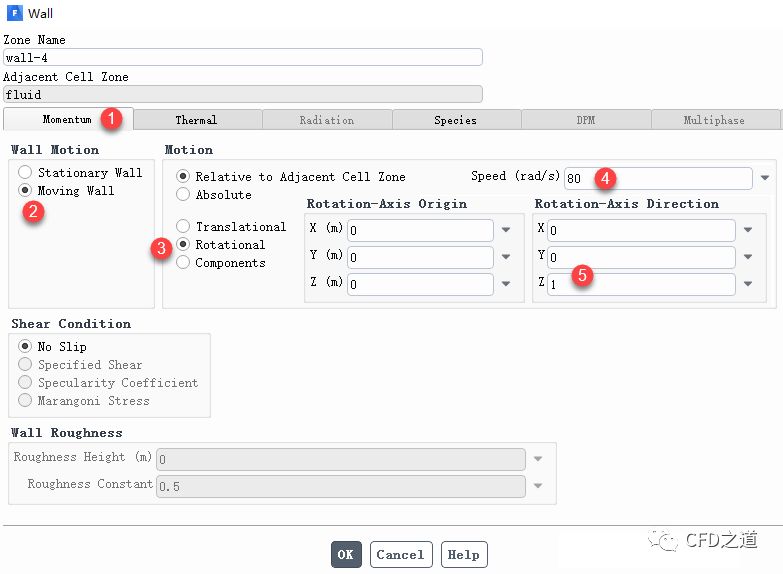Expand Rotation-Axis Origin X dropdown arrow
Image resolution: width=783 pixels, height=574 pixels.
coord(506,230)
